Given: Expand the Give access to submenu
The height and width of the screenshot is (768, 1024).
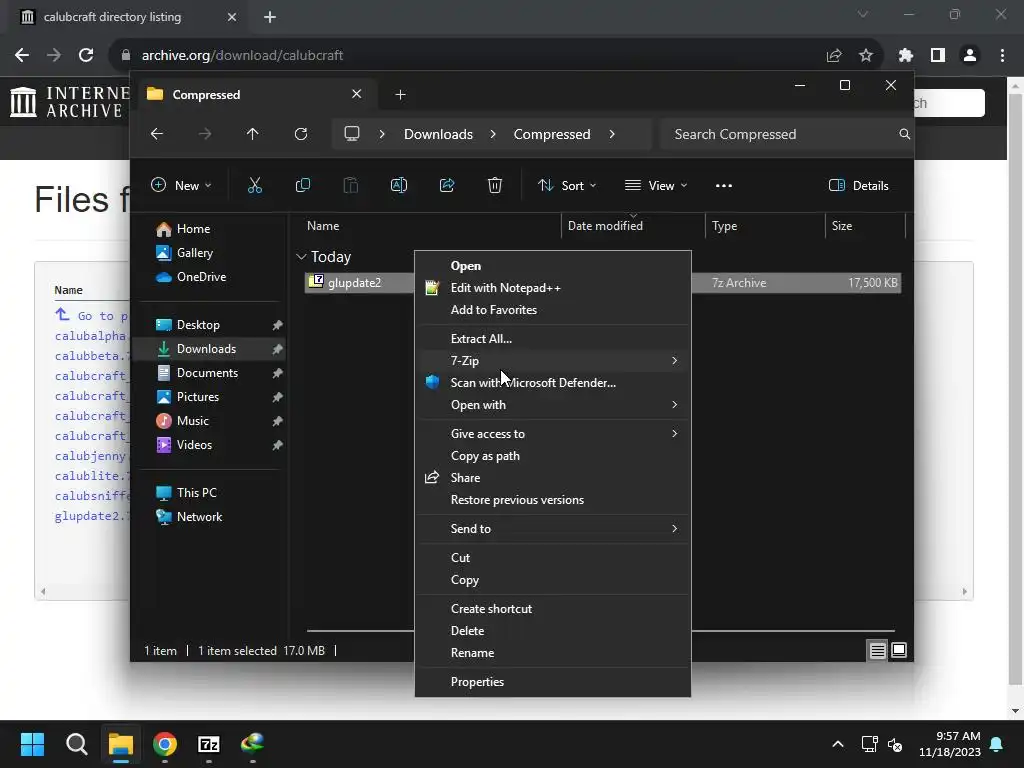Looking at the screenshot, I should 552,434.
